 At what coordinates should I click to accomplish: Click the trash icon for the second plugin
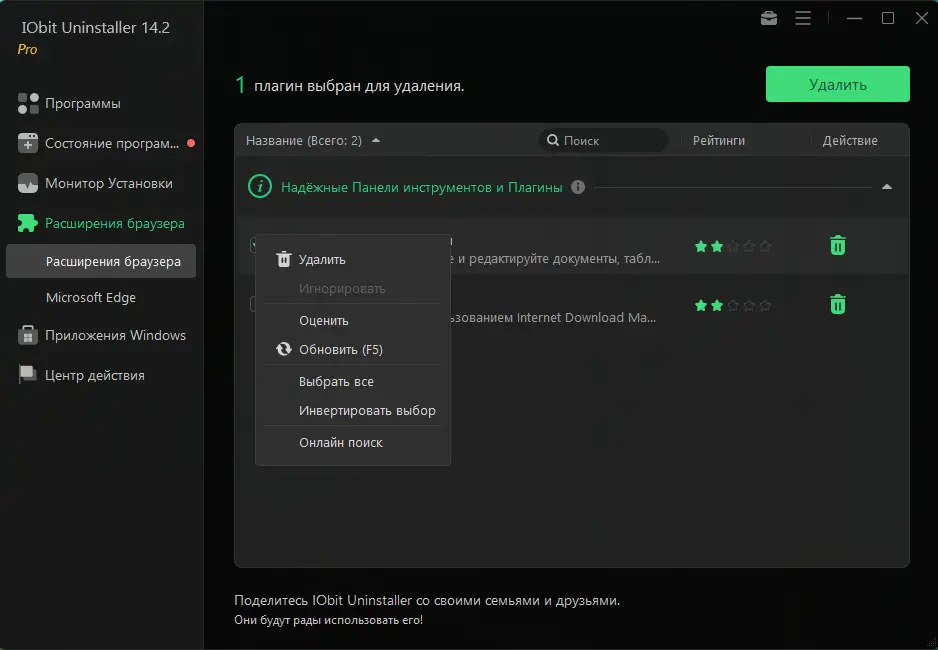click(x=838, y=304)
